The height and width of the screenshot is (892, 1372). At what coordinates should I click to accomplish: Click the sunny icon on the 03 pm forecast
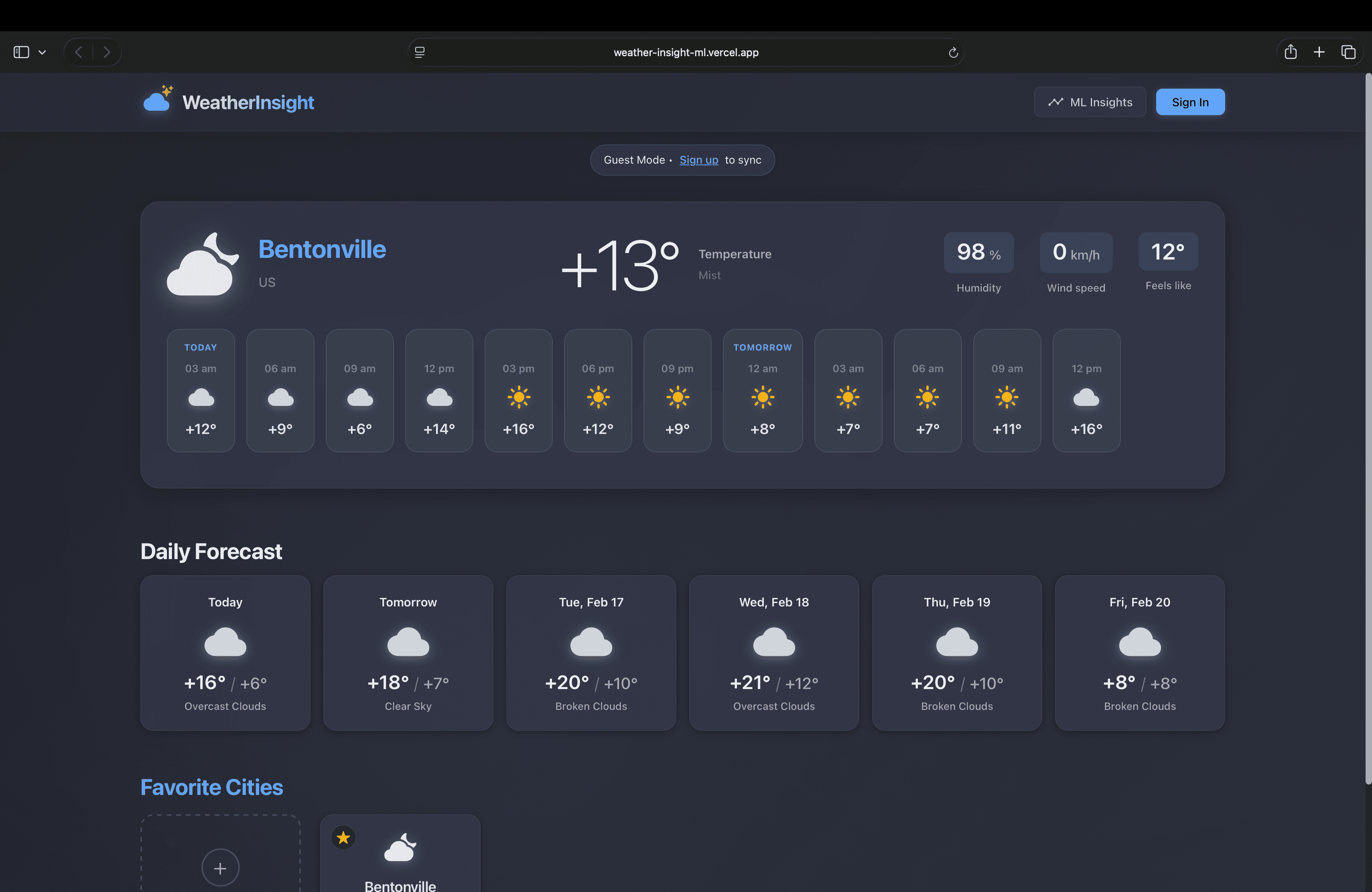518,396
